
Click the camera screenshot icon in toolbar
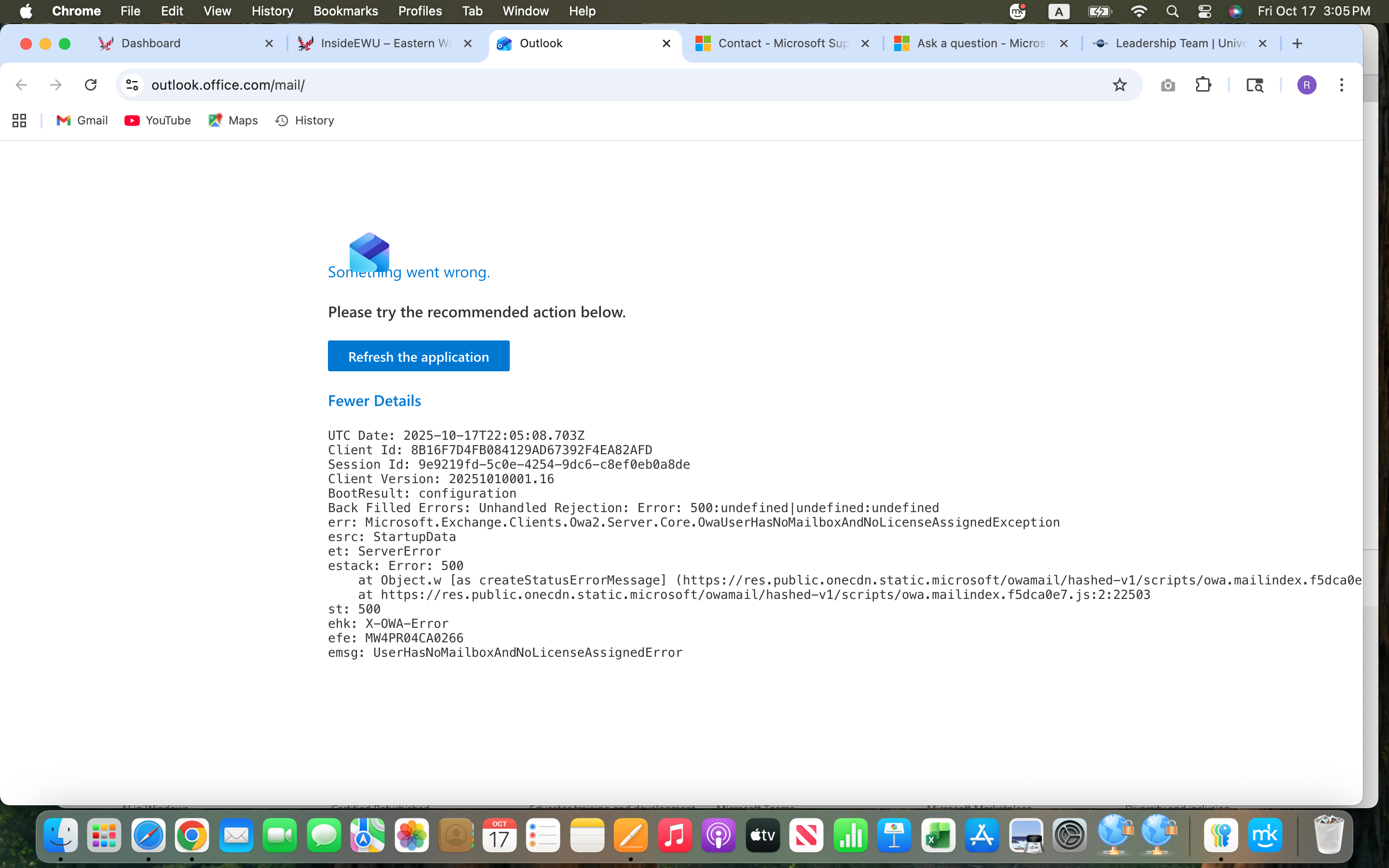tap(1168, 85)
